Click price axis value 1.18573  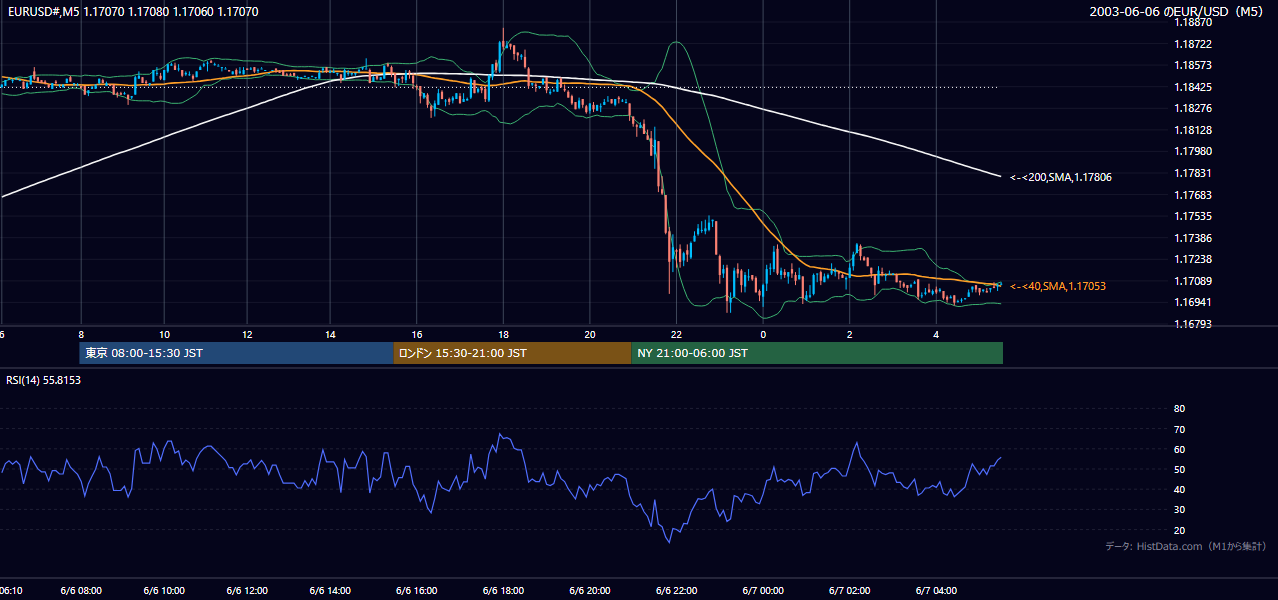click(1193, 65)
